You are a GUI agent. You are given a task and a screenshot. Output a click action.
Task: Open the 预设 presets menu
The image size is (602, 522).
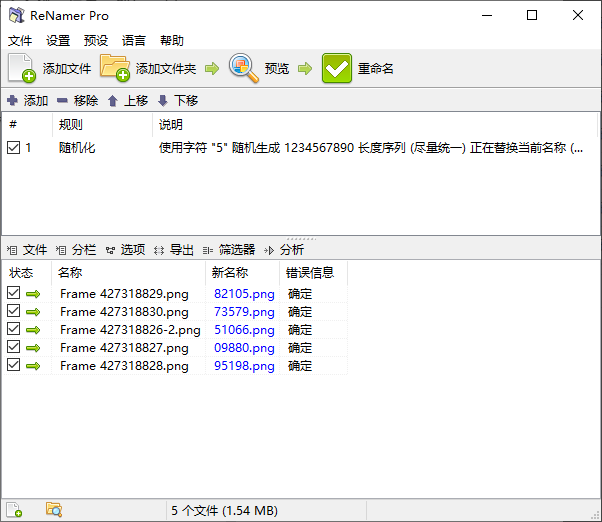[96, 40]
